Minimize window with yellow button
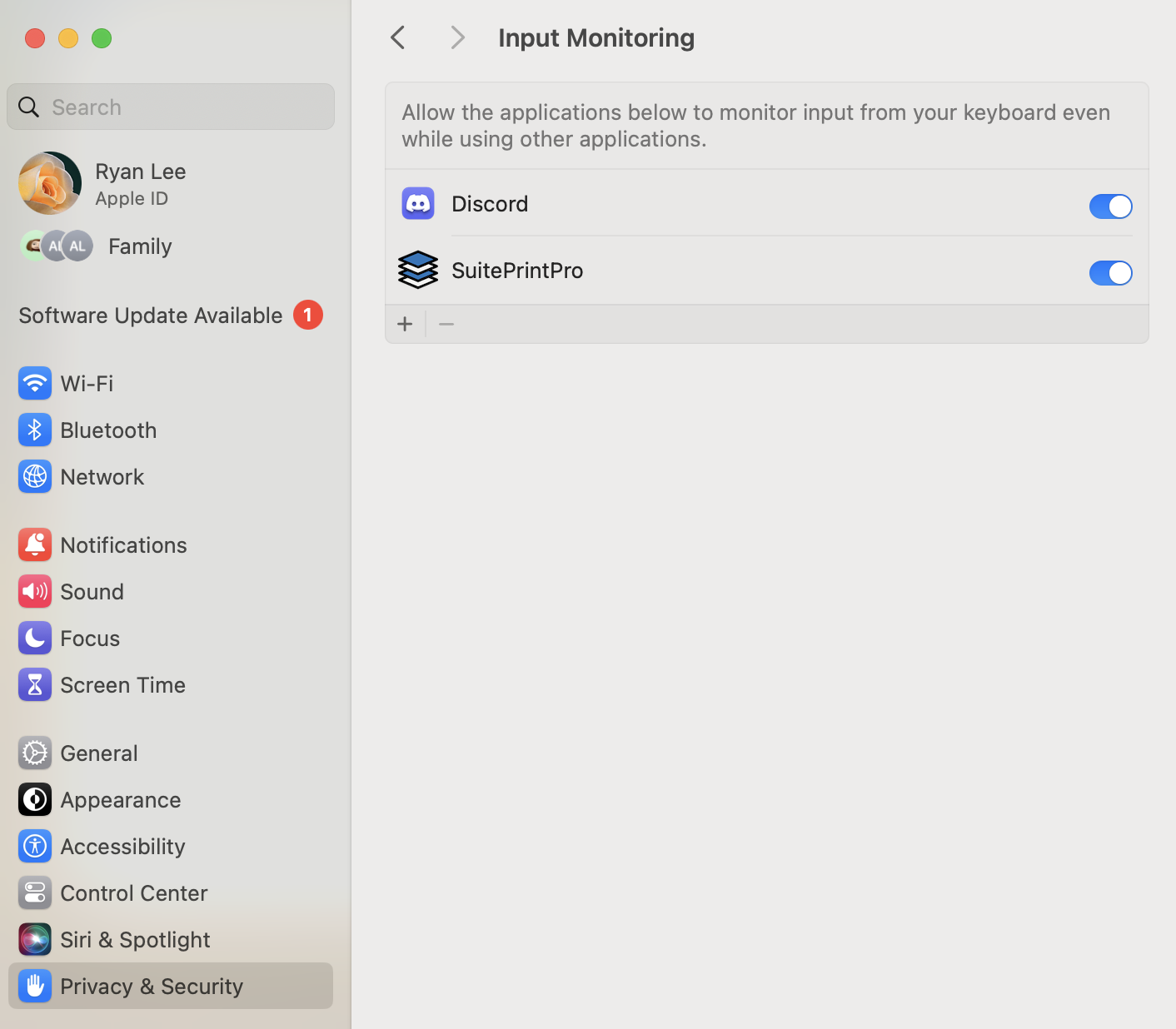Image resolution: width=1176 pixels, height=1029 pixels. pos(68,38)
